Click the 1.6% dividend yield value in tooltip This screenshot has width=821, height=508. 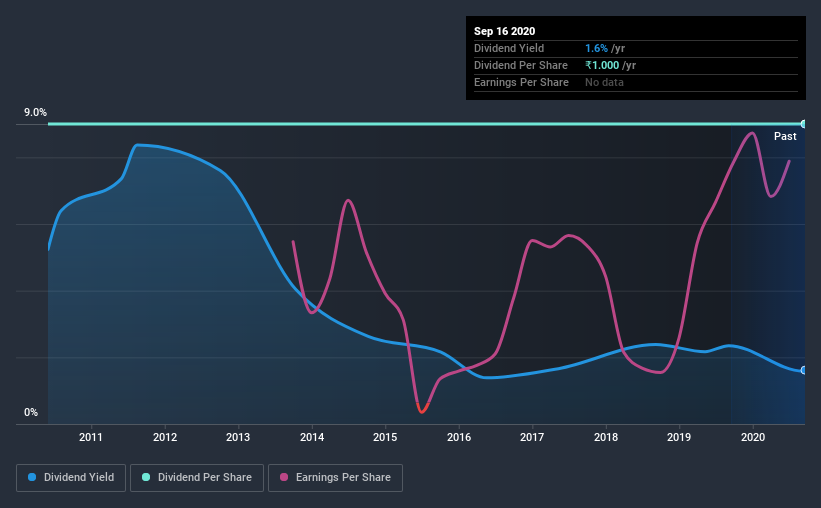click(x=596, y=48)
